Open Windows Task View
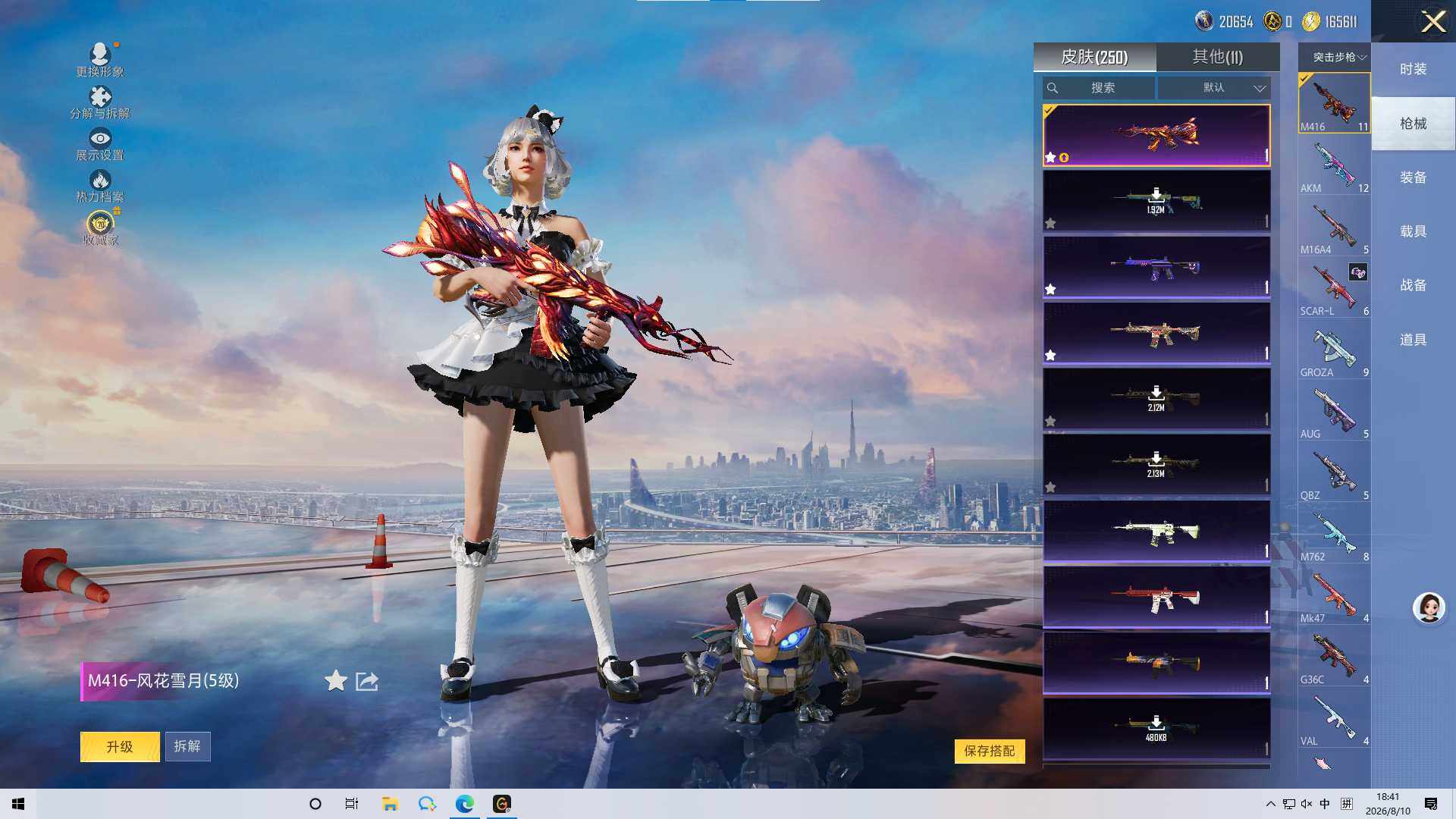The width and height of the screenshot is (1456, 819). pyautogui.click(x=352, y=804)
